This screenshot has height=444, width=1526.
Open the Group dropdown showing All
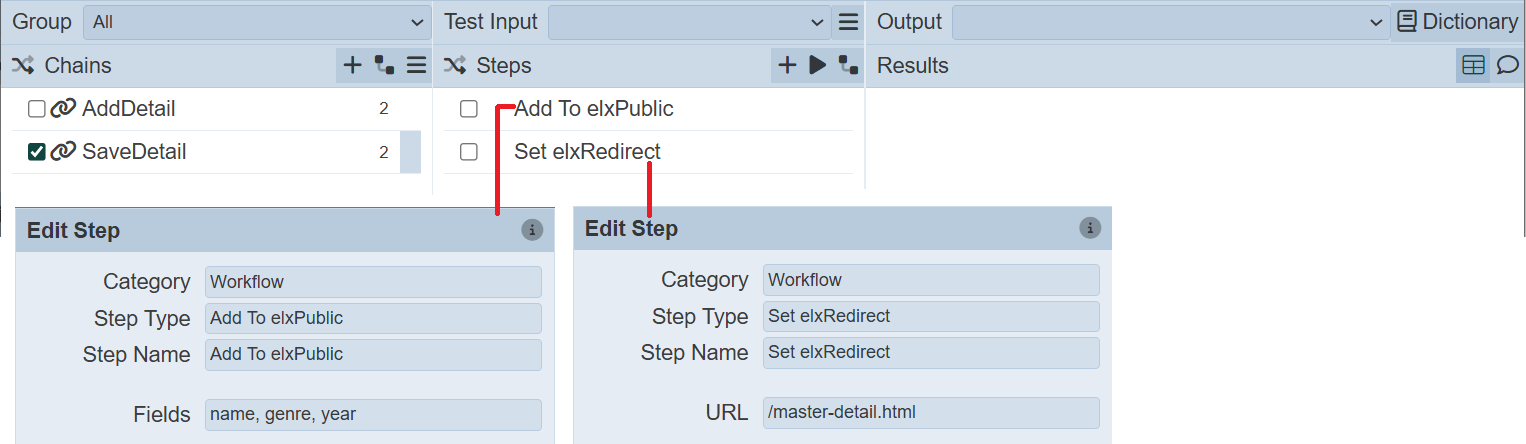point(256,22)
